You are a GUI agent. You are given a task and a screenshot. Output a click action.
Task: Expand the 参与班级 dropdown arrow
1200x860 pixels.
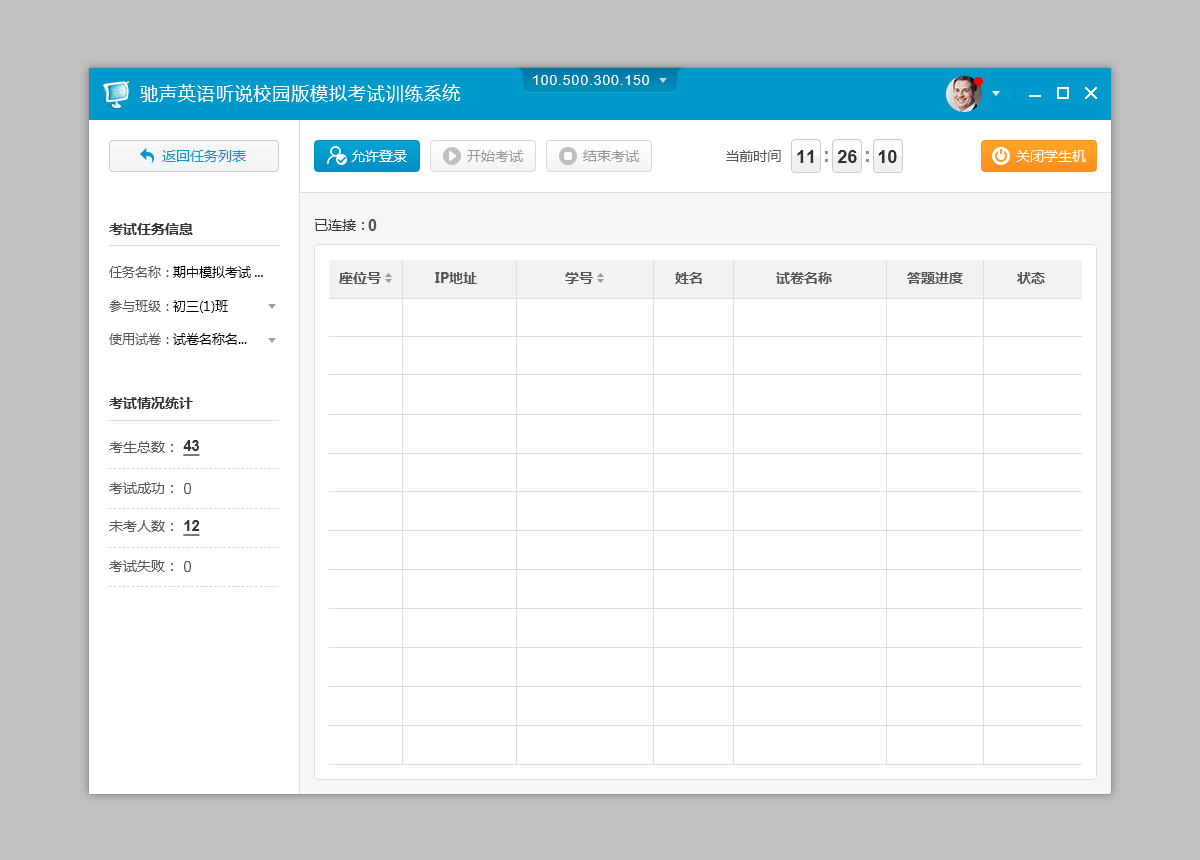[x=272, y=306]
